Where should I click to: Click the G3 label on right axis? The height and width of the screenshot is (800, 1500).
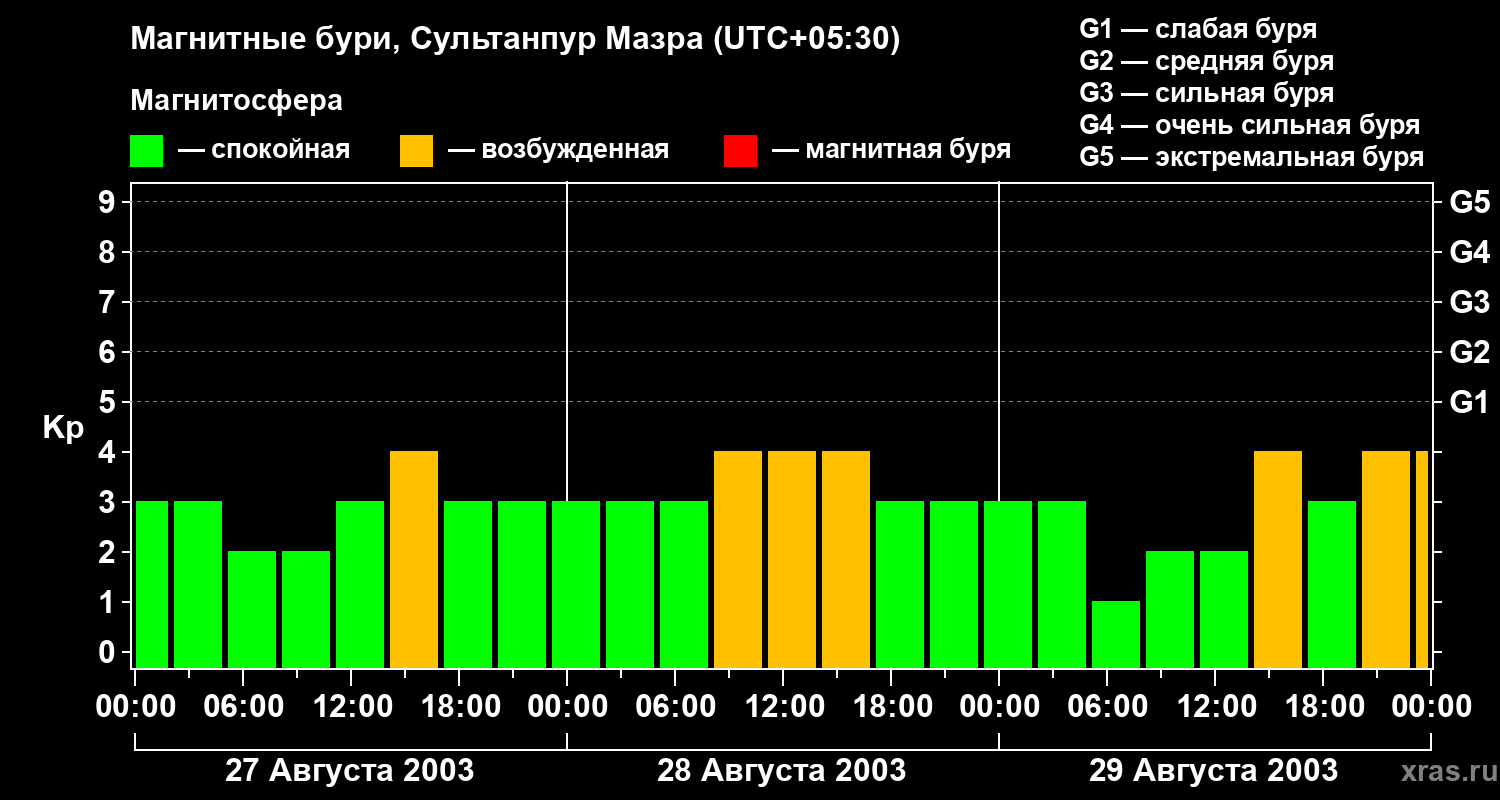click(1469, 302)
